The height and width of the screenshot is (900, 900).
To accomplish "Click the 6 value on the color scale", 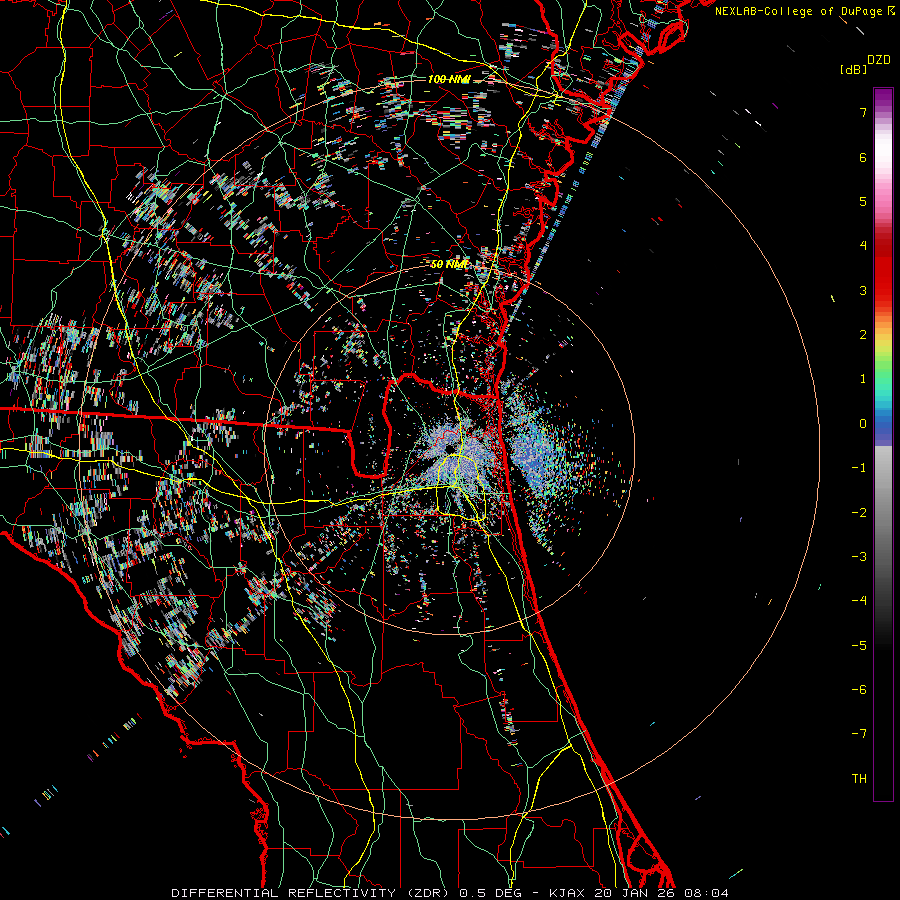I will pyautogui.click(x=863, y=157).
